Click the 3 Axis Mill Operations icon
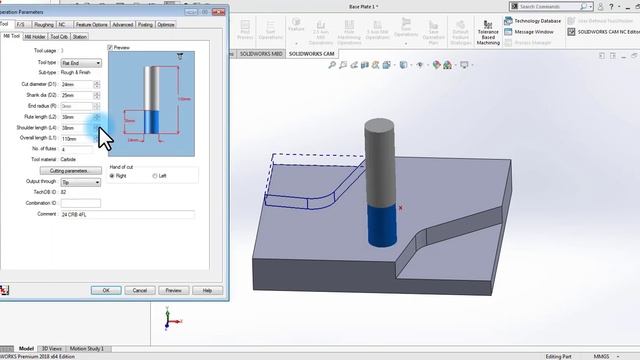 377,30
